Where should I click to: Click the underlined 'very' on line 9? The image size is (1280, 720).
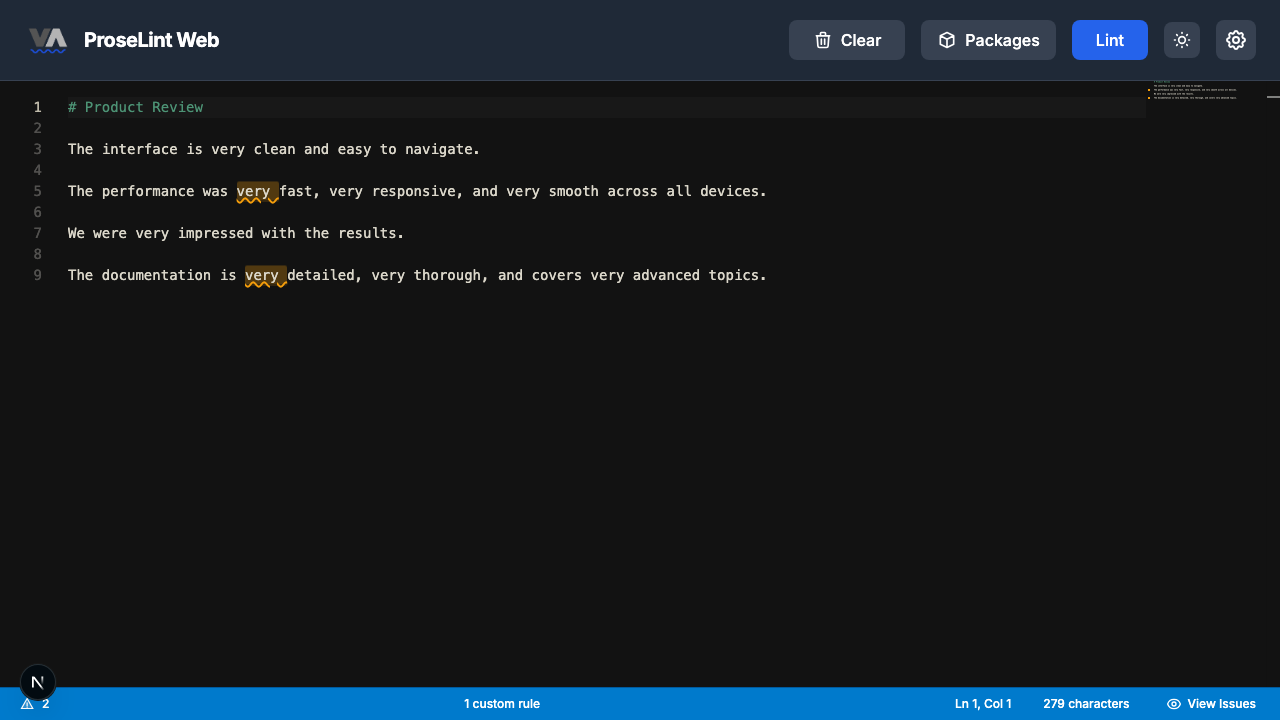[x=262, y=275]
